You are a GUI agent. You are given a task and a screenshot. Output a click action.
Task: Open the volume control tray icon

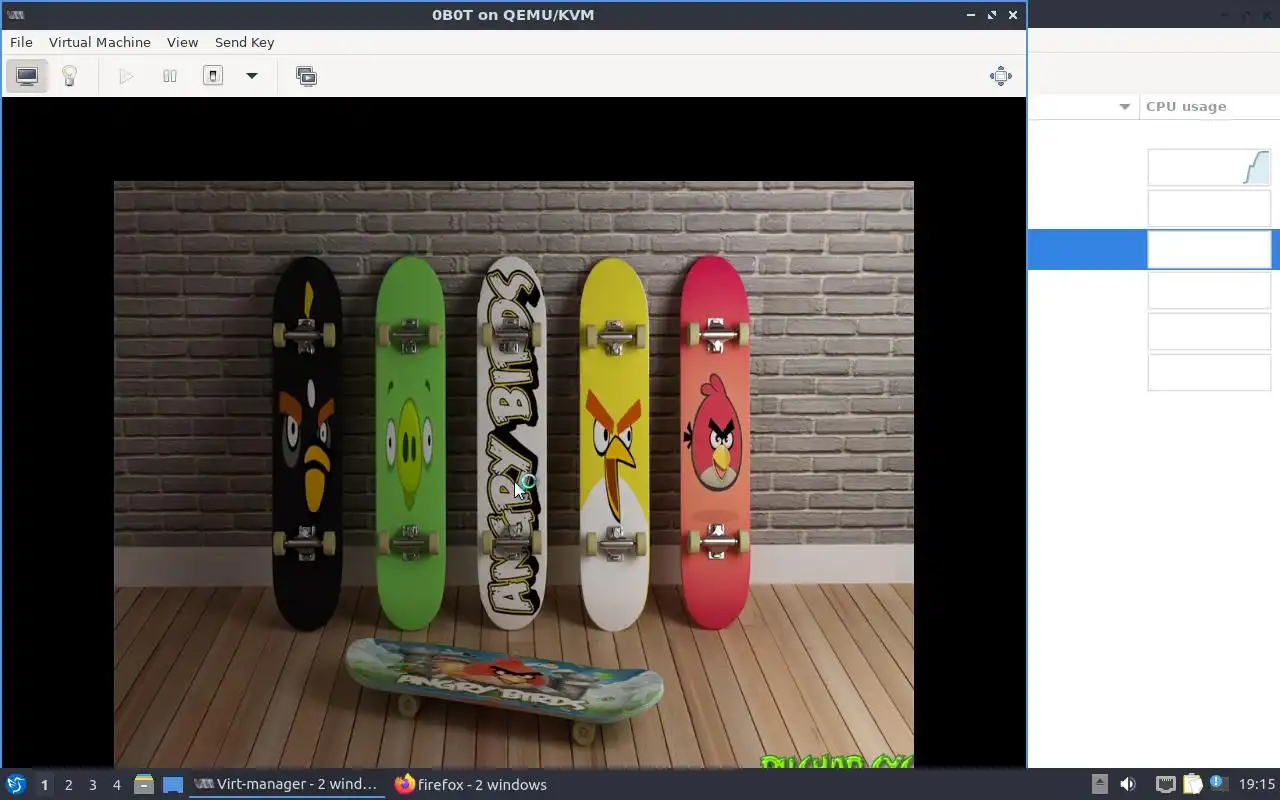click(x=1128, y=784)
